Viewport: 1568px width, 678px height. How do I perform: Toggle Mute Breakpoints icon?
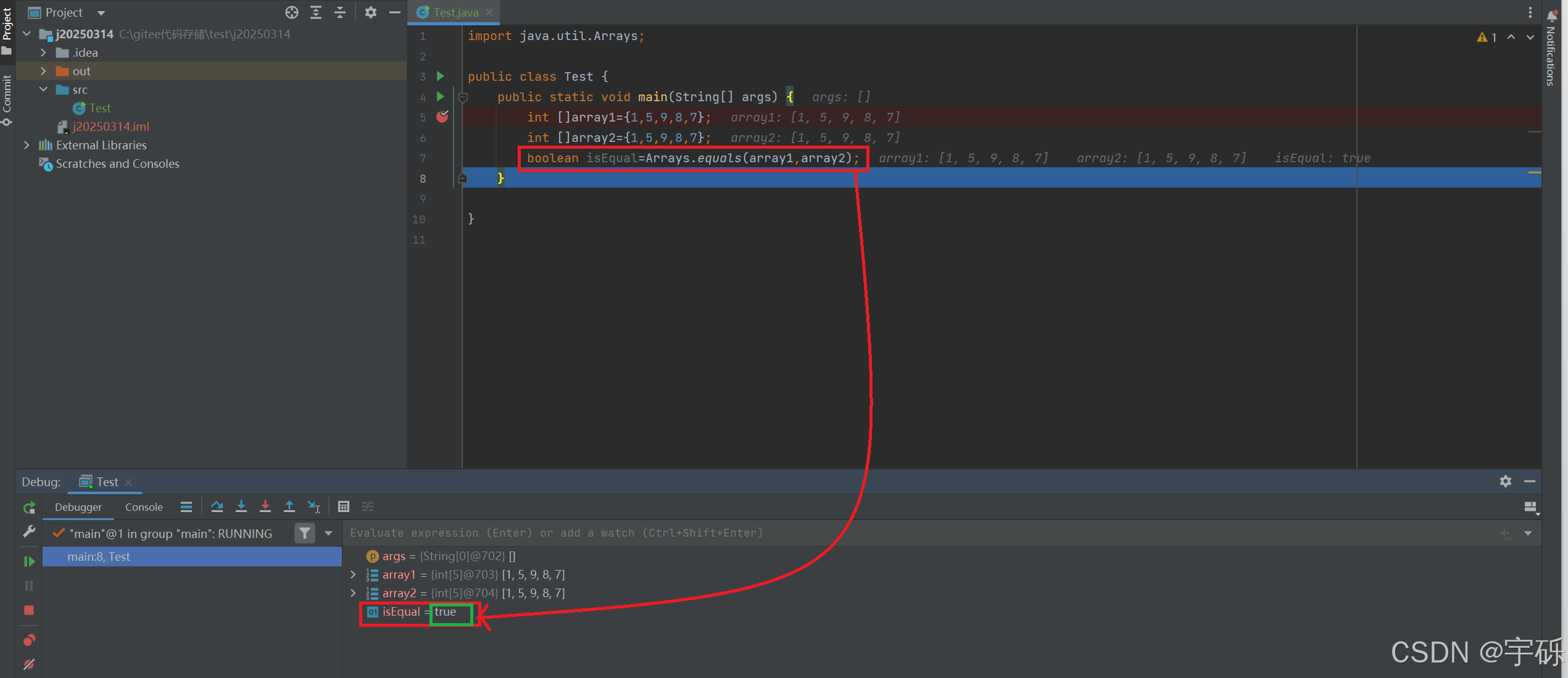[x=29, y=664]
